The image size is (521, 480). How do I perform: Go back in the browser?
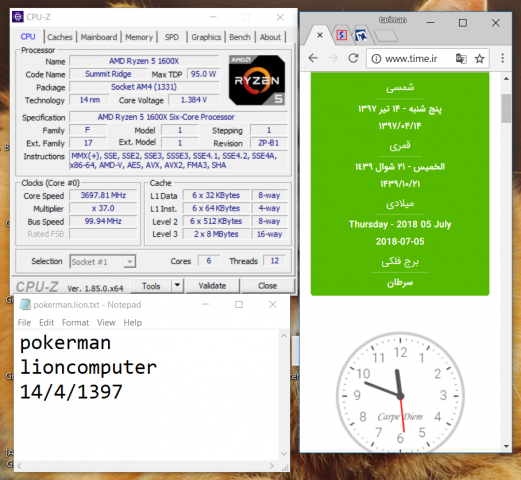click(x=313, y=58)
